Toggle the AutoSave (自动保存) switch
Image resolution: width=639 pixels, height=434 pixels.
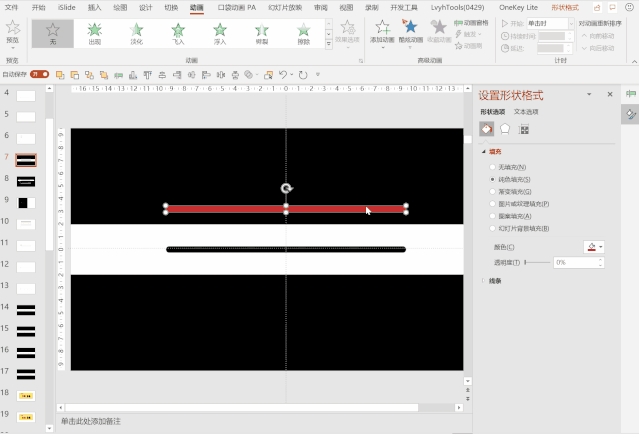point(40,74)
